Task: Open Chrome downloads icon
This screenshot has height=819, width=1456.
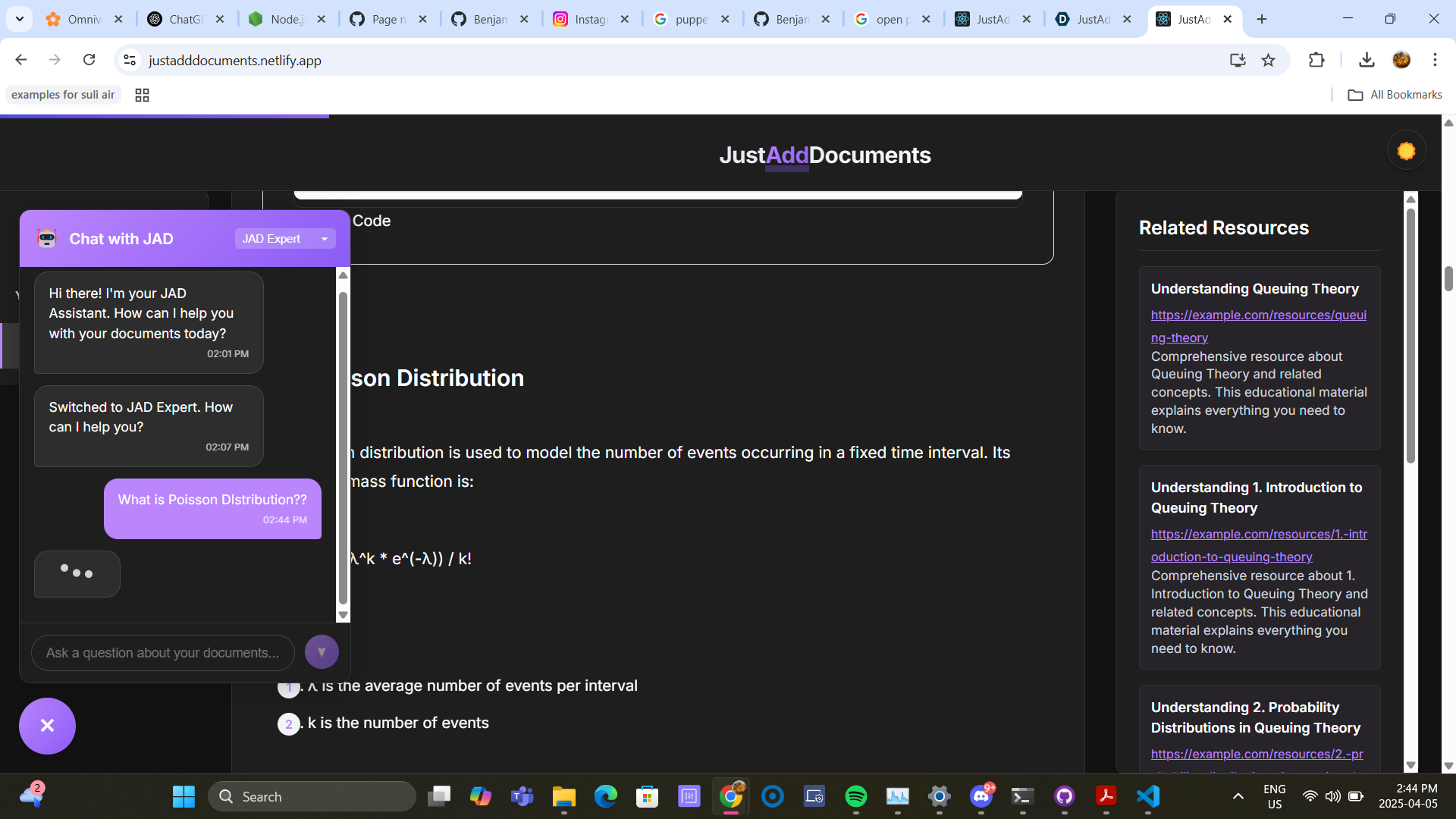Action: point(1367,61)
